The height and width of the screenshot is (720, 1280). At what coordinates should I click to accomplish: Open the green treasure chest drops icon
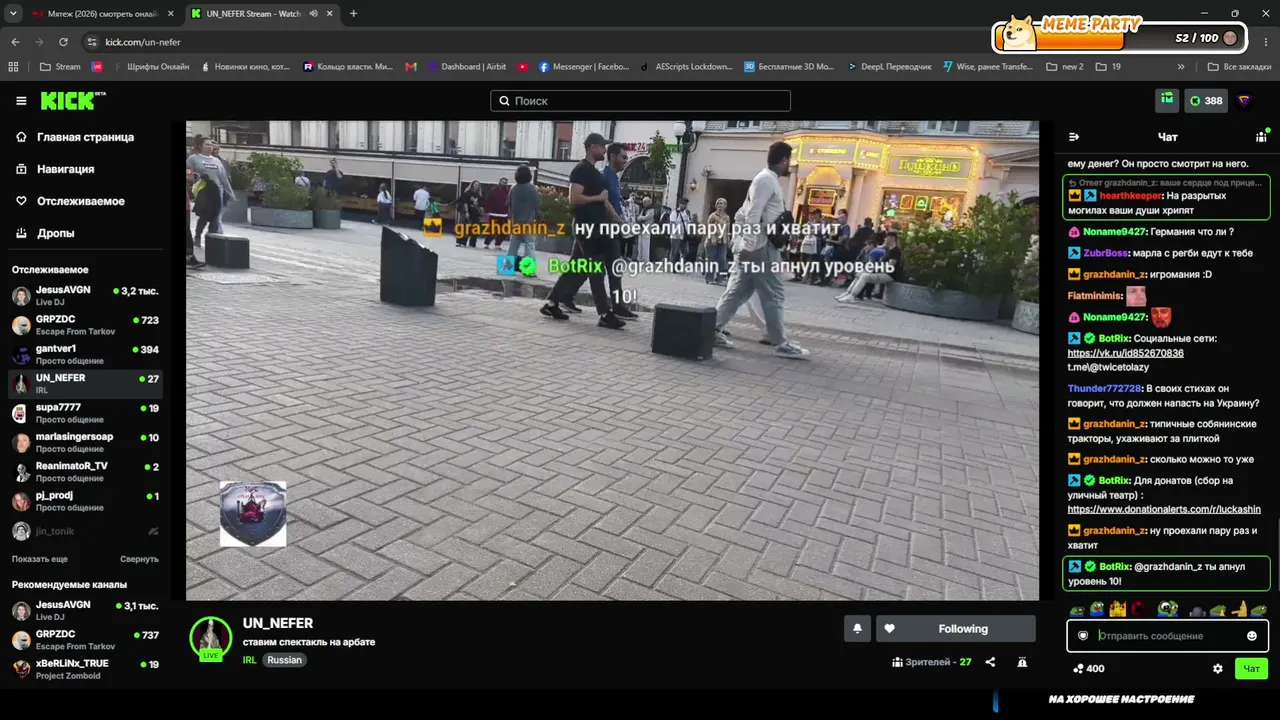coord(1167,100)
